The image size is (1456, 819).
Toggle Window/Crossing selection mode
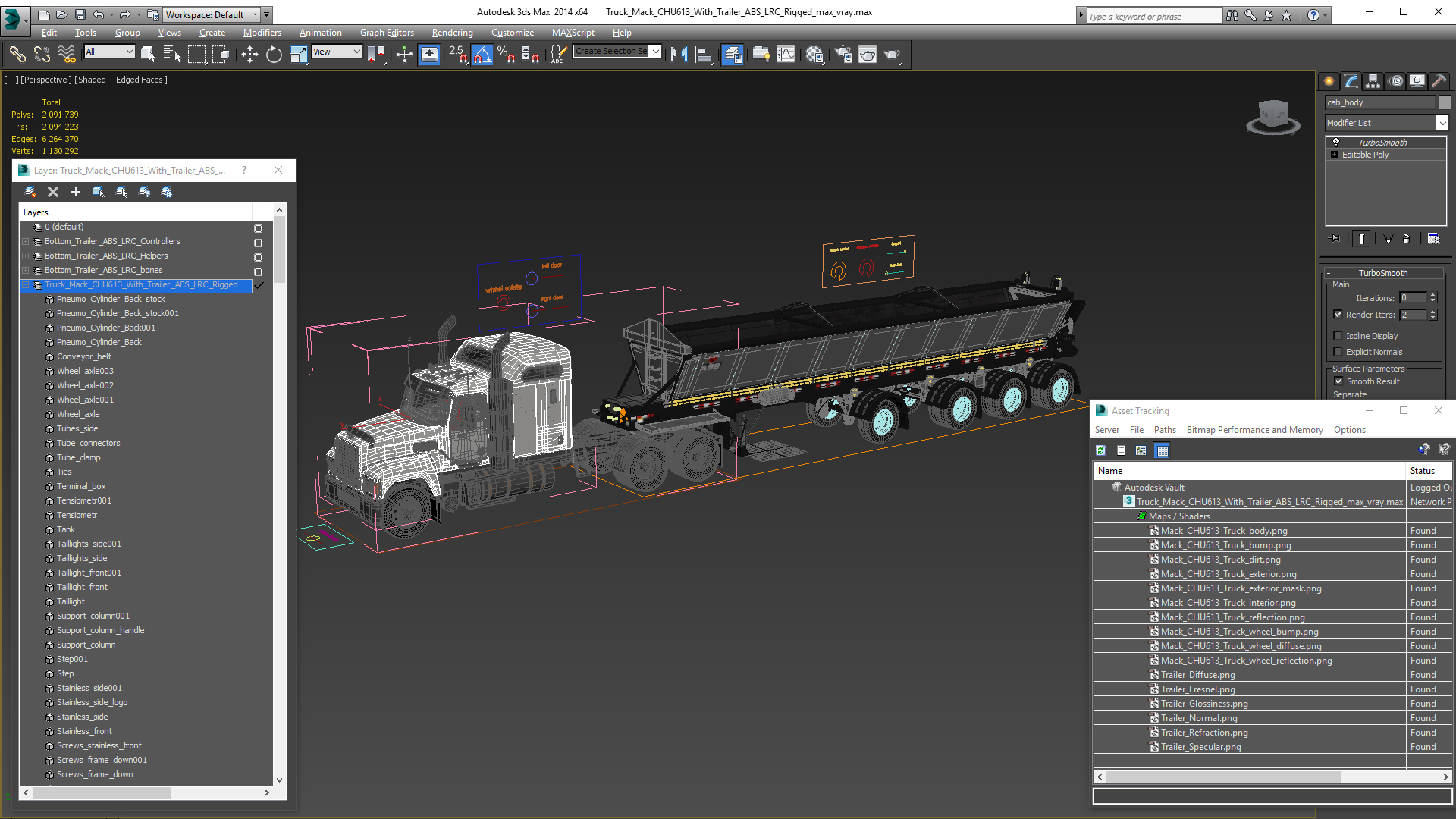click(x=221, y=54)
